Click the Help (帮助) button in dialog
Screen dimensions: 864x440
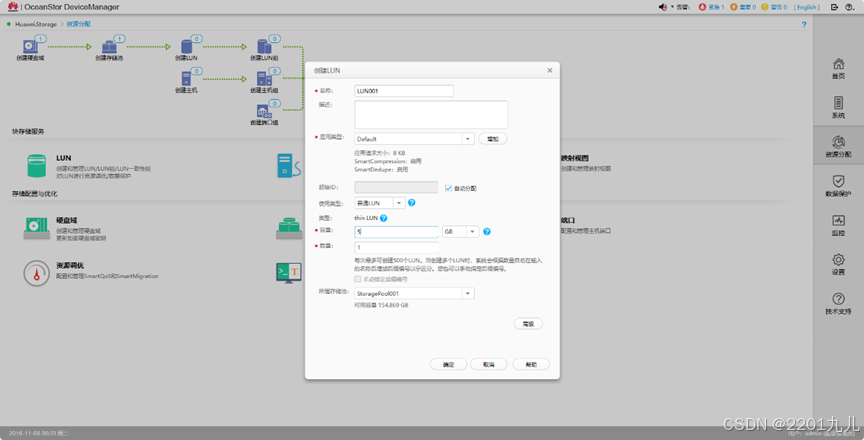pos(531,365)
